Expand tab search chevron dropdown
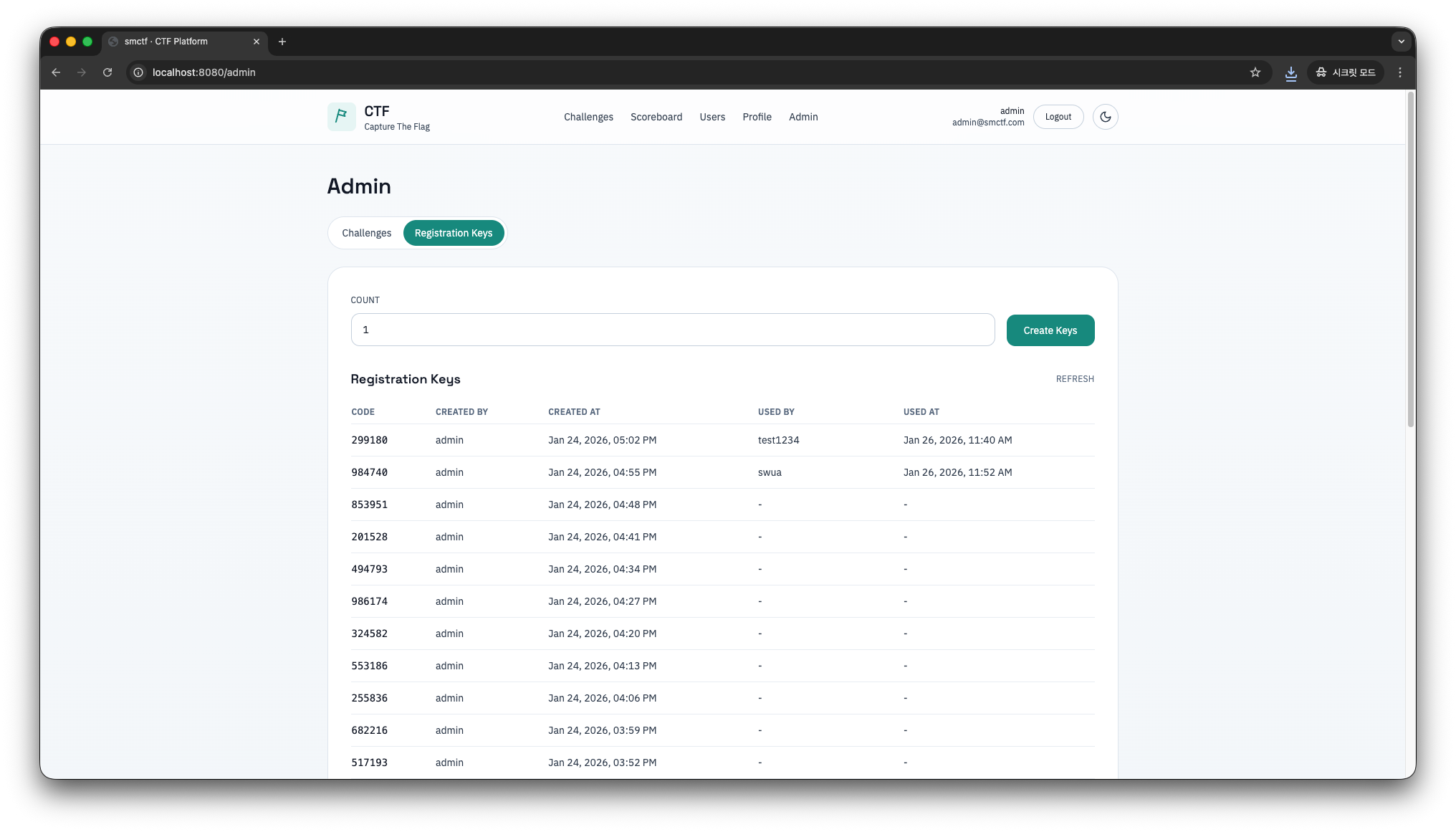 pos(1401,42)
